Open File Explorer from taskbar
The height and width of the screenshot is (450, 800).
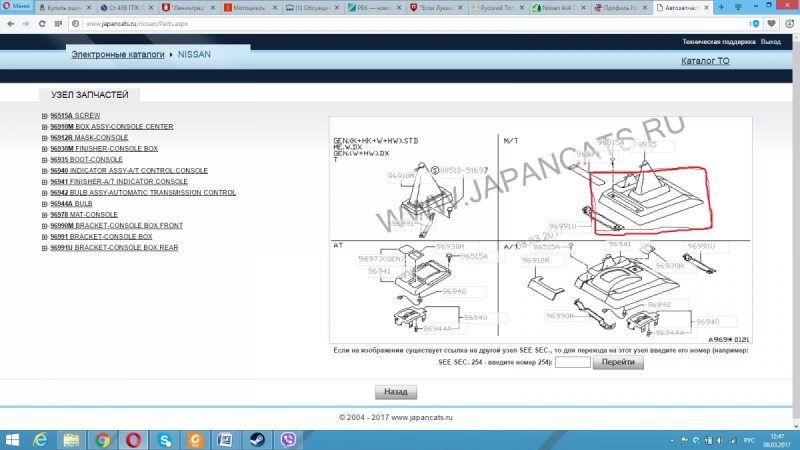click(71, 440)
